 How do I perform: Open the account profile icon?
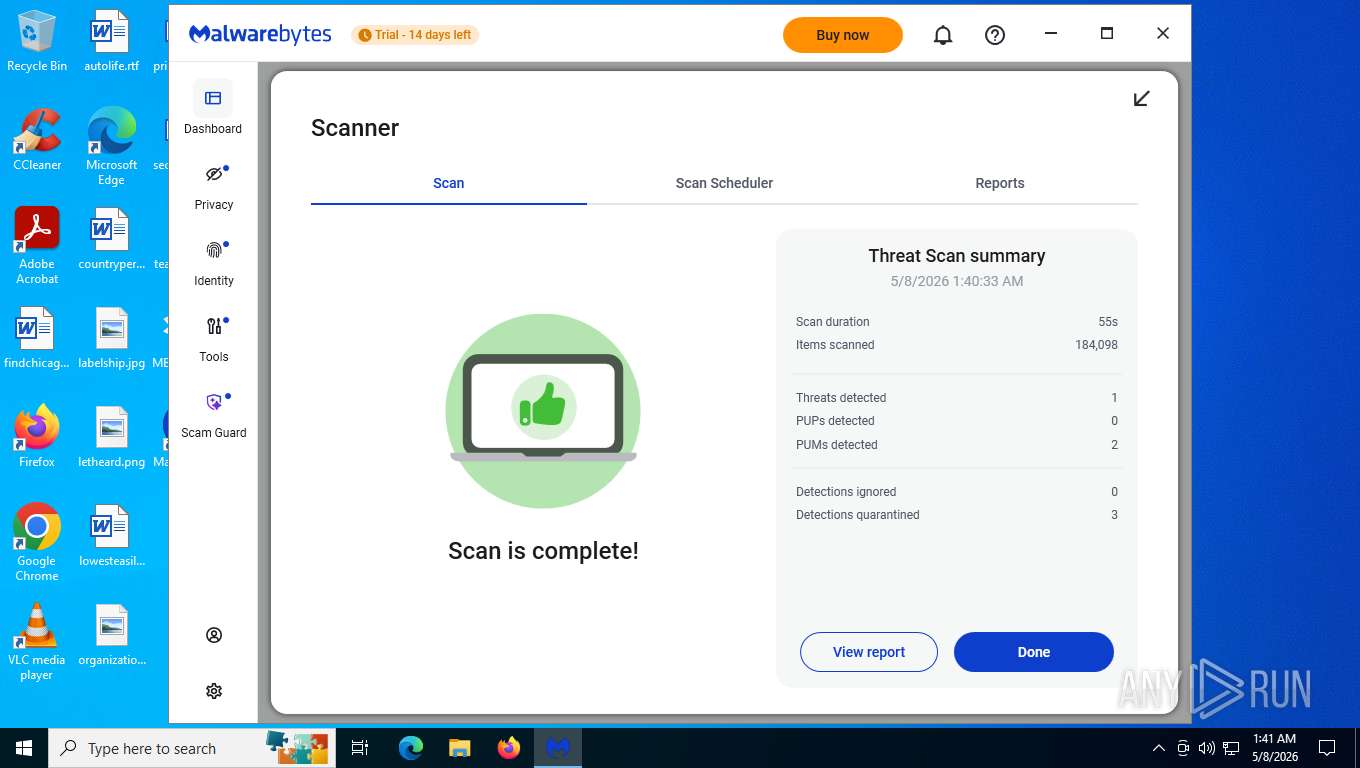[214, 635]
